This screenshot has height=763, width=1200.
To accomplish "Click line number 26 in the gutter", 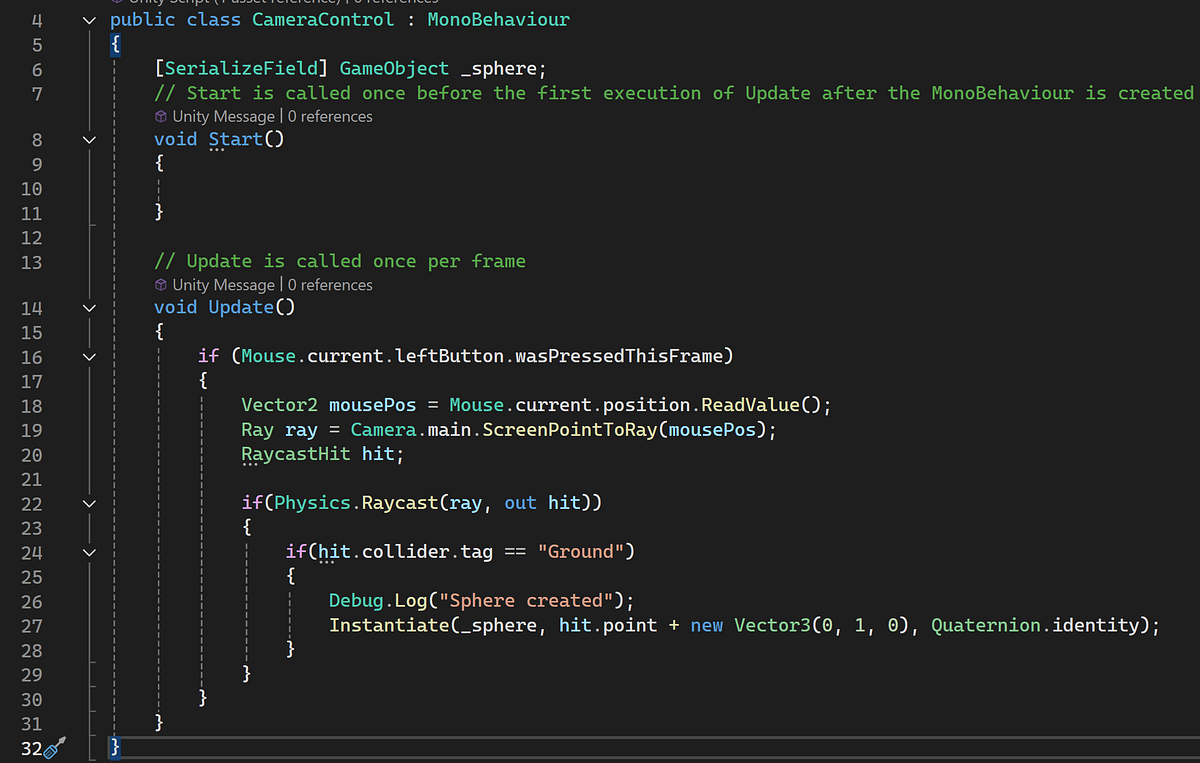I will (31, 601).
